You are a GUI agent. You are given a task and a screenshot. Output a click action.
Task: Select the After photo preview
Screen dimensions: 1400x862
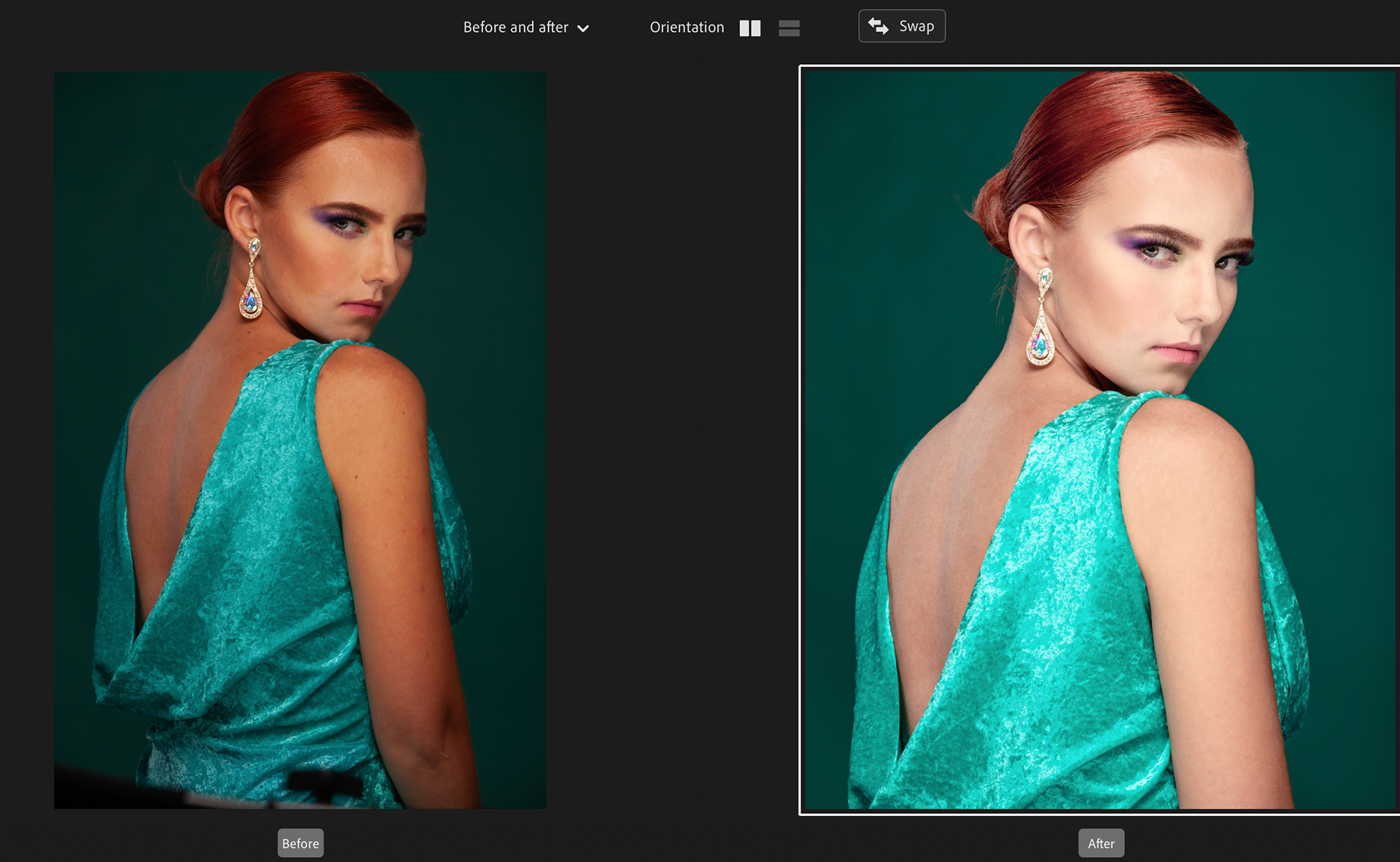click(x=1100, y=440)
